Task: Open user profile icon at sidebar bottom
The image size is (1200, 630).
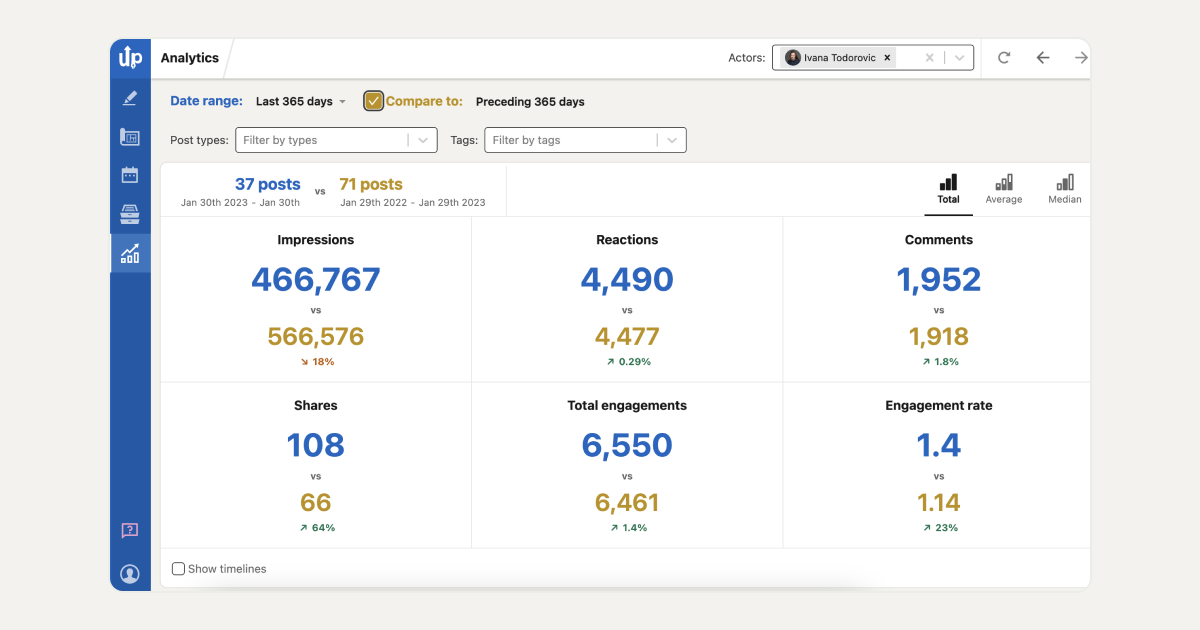Action: pyautogui.click(x=130, y=574)
